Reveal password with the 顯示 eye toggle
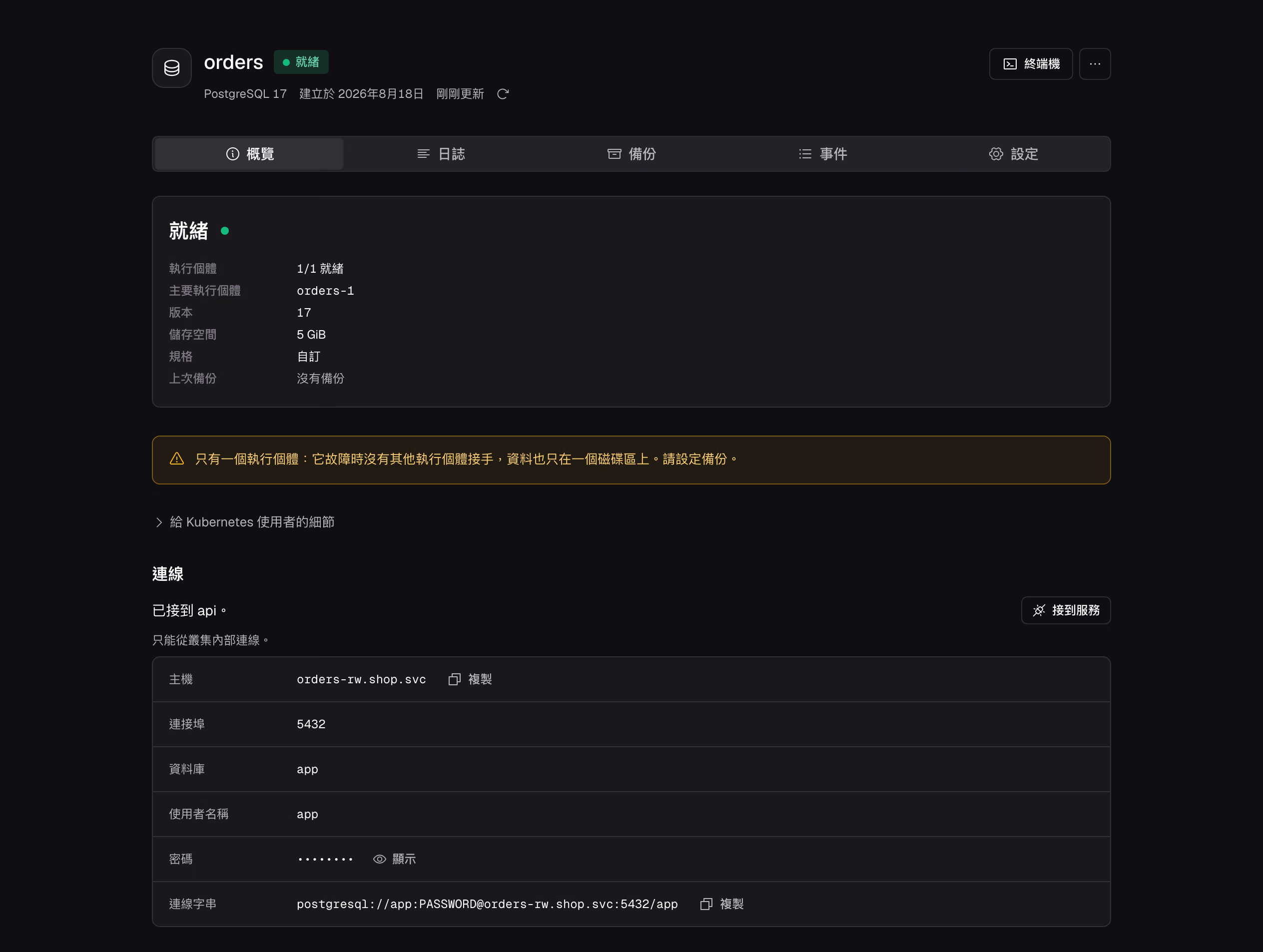This screenshot has height=952, width=1263. pos(395,859)
